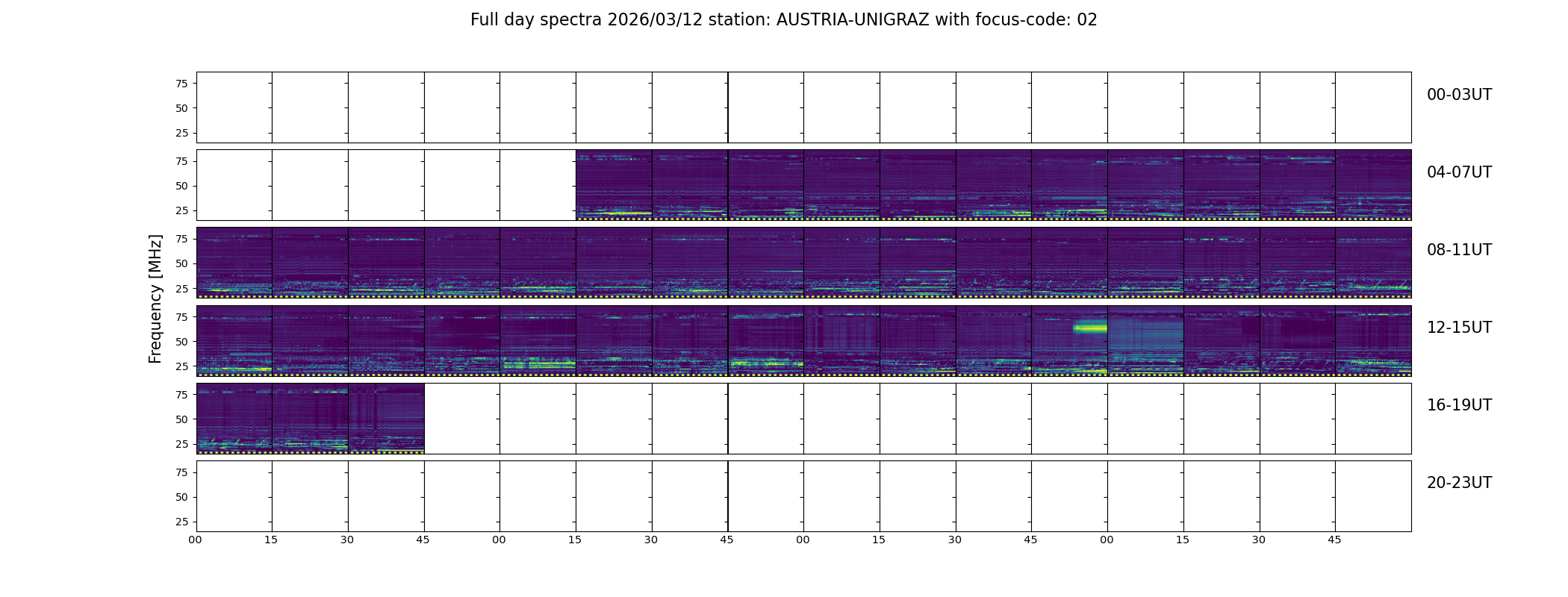Click the 50 tick label of the 12-15UT row

click(181, 342)
